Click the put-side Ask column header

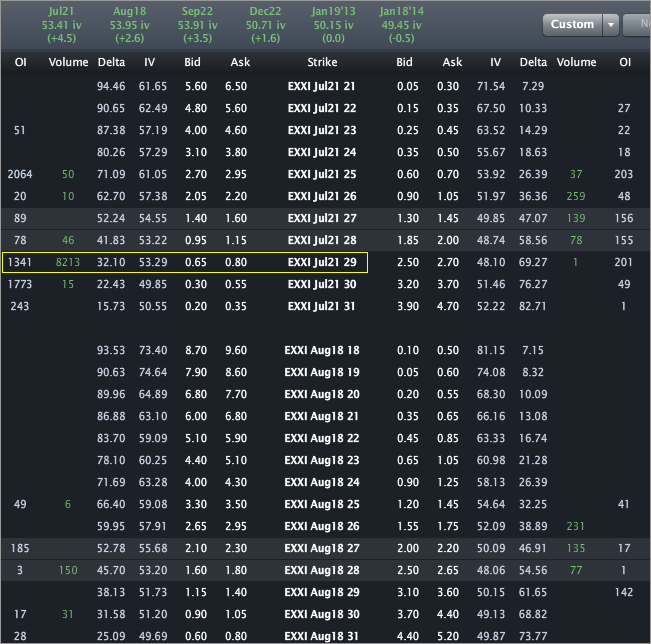coord(452,62)
